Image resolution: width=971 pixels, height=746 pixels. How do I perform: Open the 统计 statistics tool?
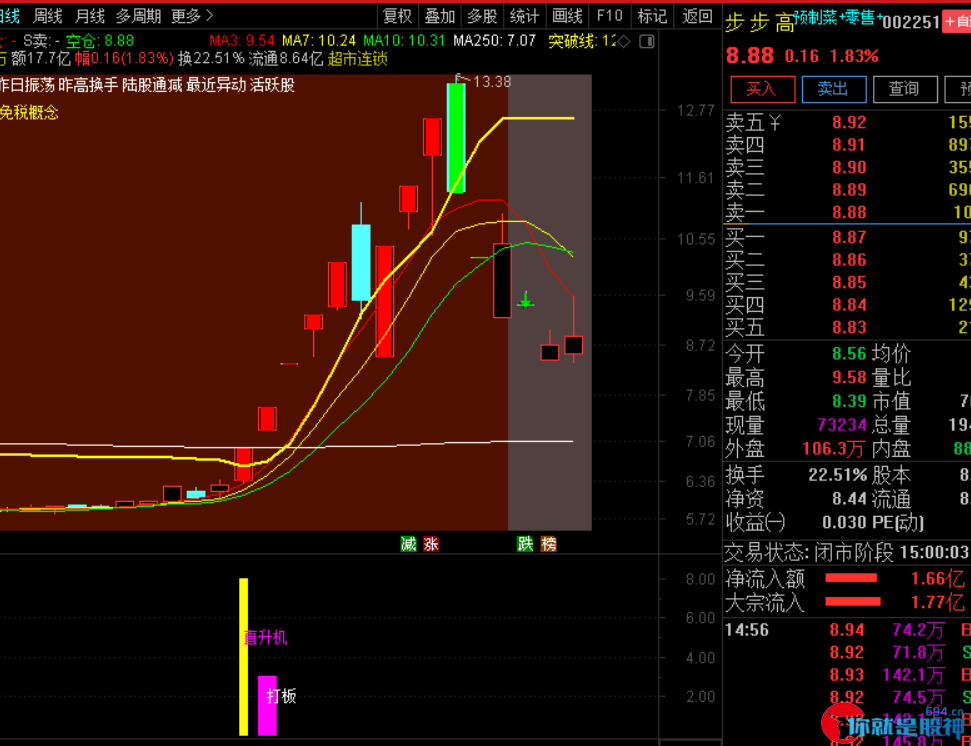525,16
